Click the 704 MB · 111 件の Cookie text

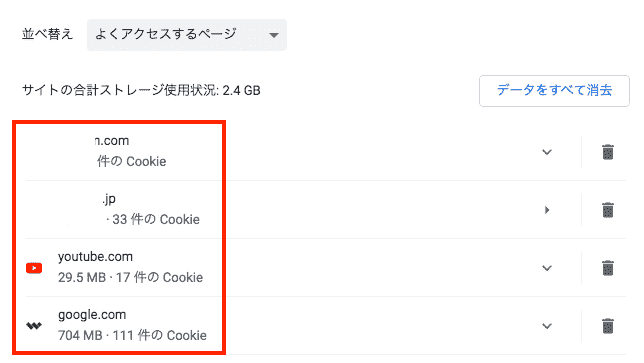tap(132, 335)
